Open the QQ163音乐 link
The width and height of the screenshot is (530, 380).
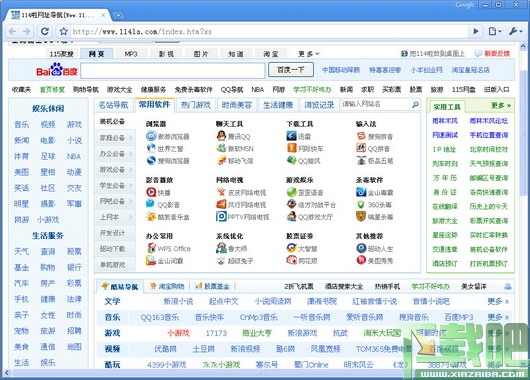point(160,317)
